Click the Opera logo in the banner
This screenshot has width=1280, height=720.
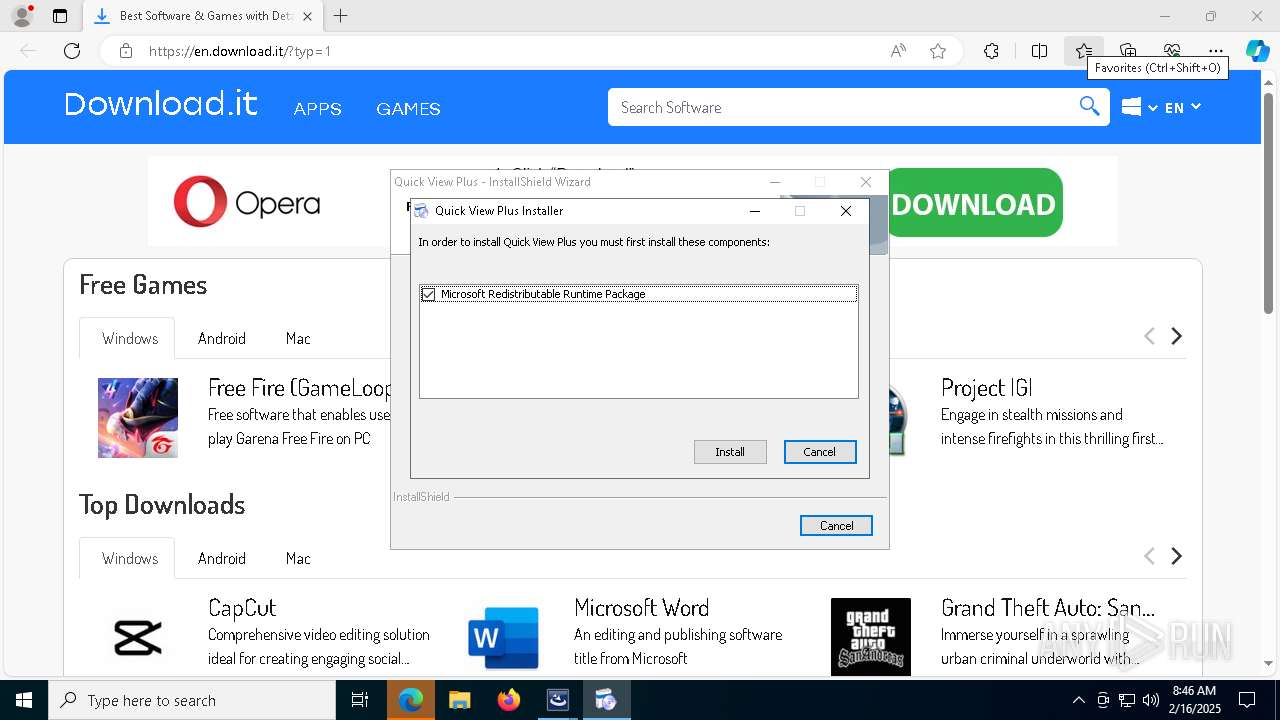click(247, 203)
